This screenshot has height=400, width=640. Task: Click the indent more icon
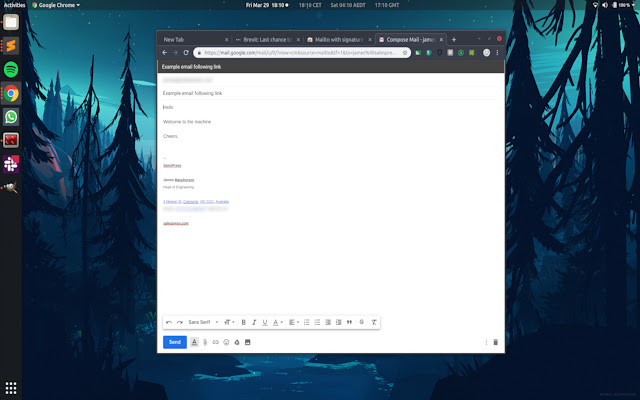pyautogui.click(x=338, y=322)
